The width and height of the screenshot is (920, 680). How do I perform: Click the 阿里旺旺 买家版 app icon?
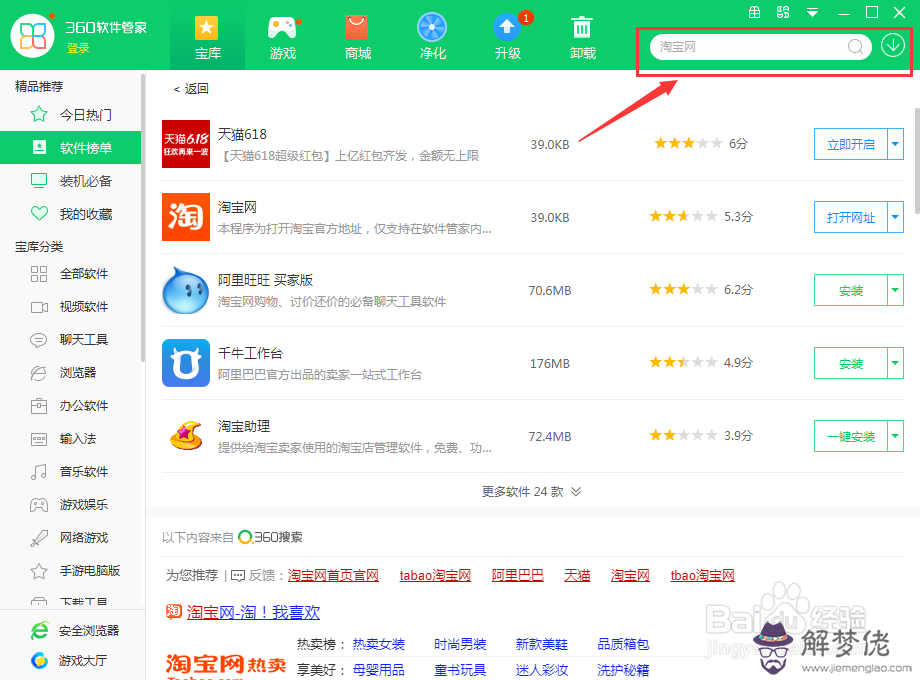tap(186, 290)
